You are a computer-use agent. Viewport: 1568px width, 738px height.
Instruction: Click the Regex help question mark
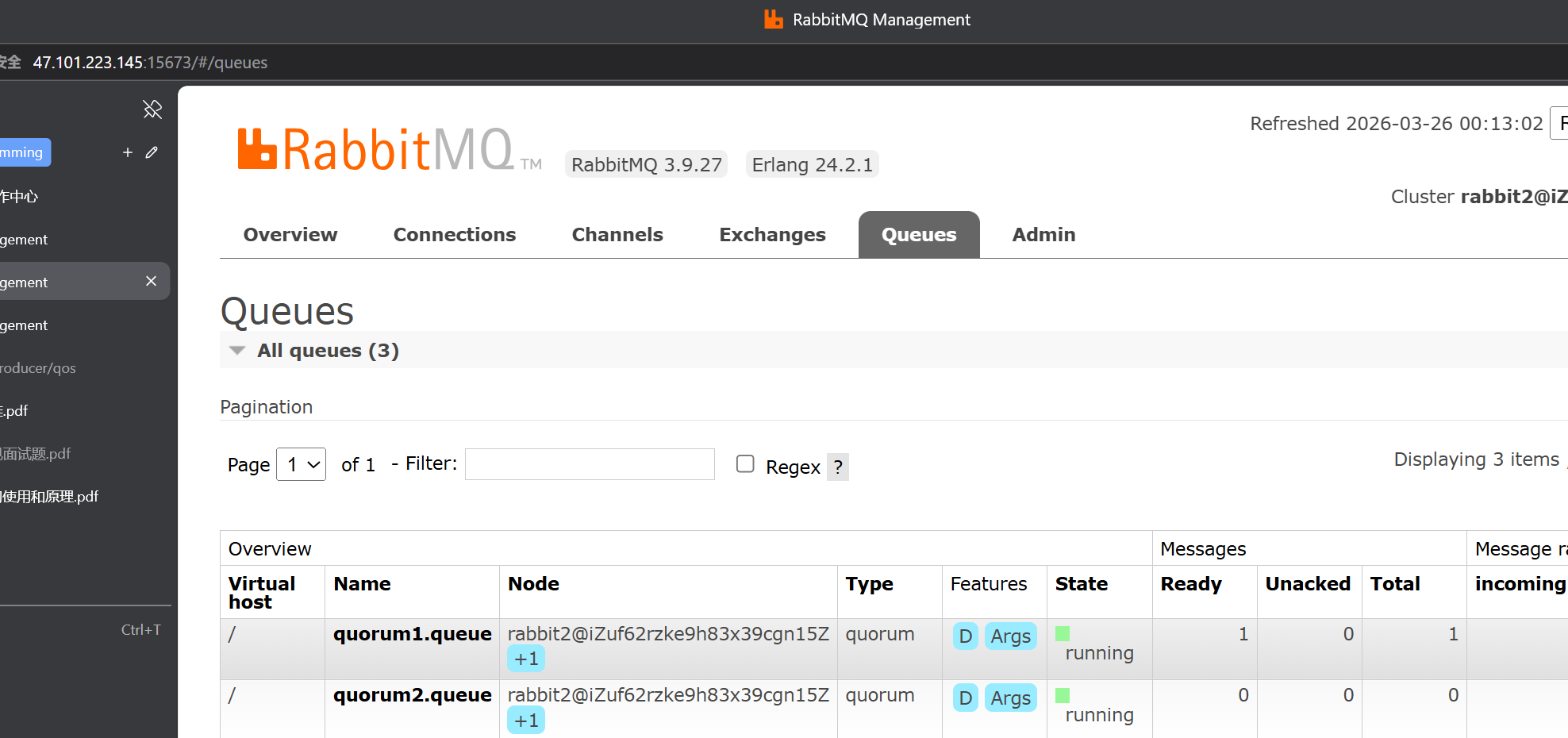point(838,467)
